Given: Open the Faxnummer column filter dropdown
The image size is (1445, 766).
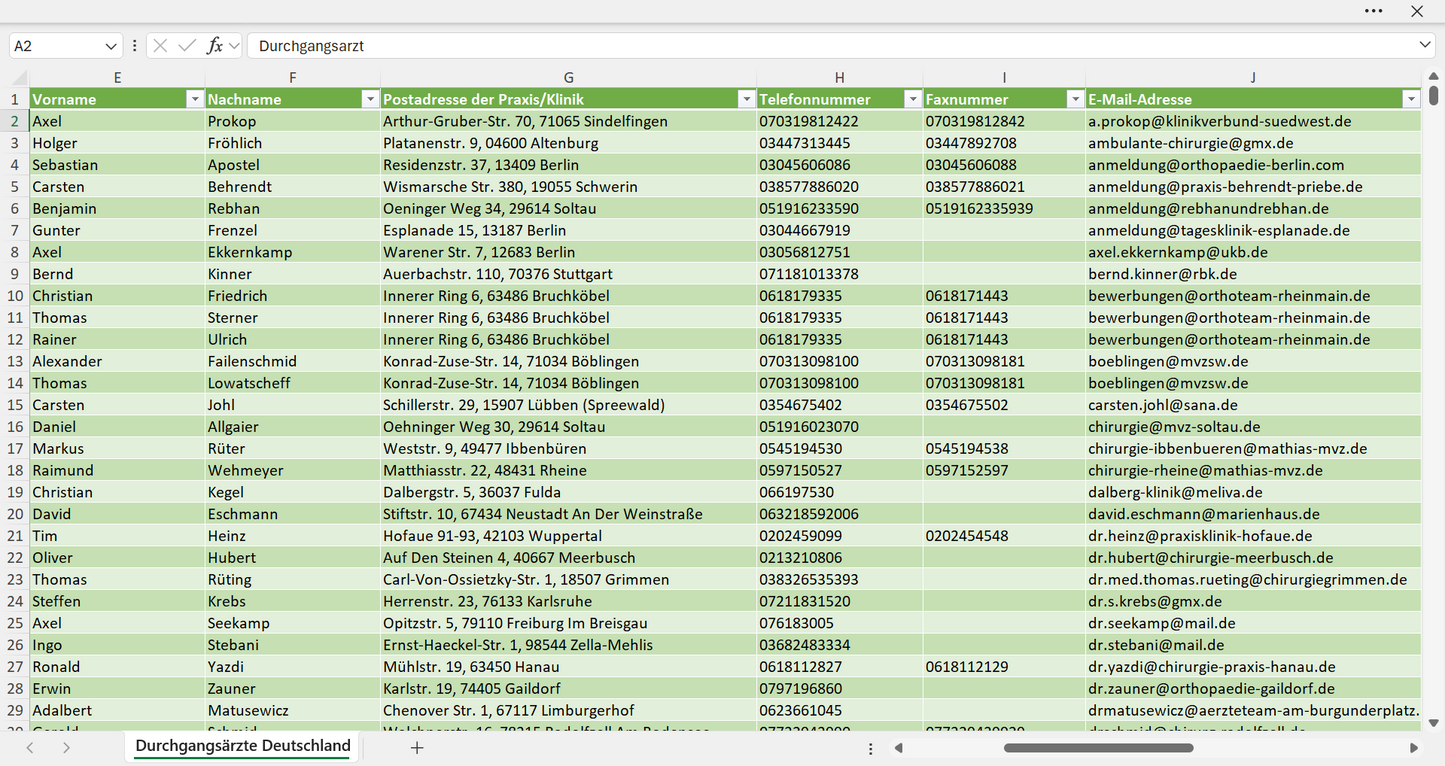Looking at the screenshot, I should pos(1075,99).
